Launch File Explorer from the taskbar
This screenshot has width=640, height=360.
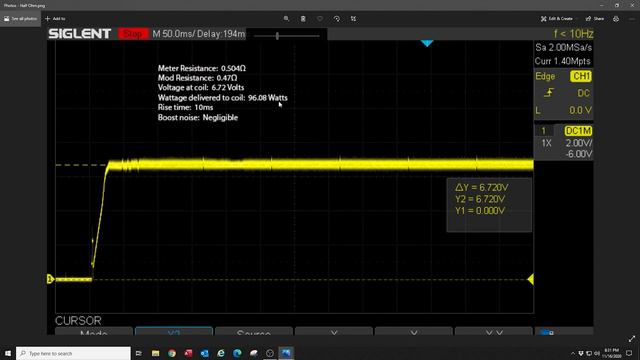156,353
